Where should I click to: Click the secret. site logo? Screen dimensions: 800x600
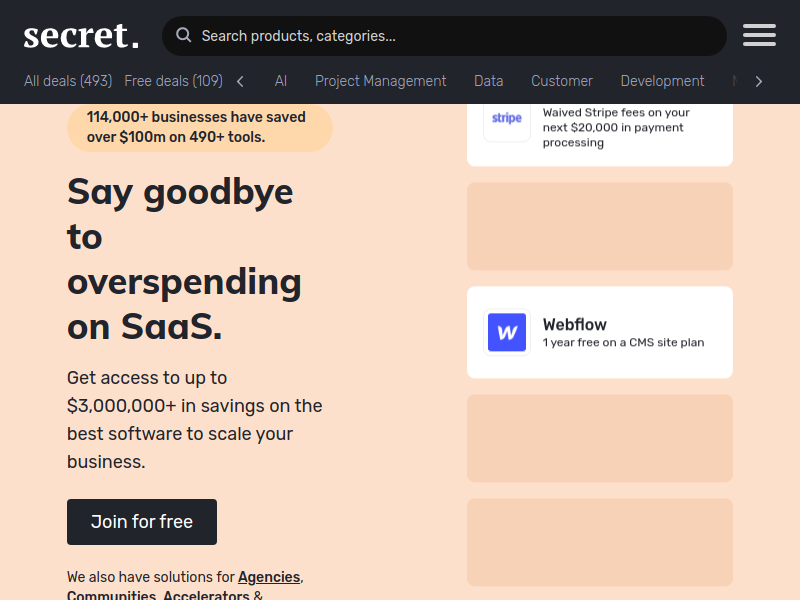[81, 36]
